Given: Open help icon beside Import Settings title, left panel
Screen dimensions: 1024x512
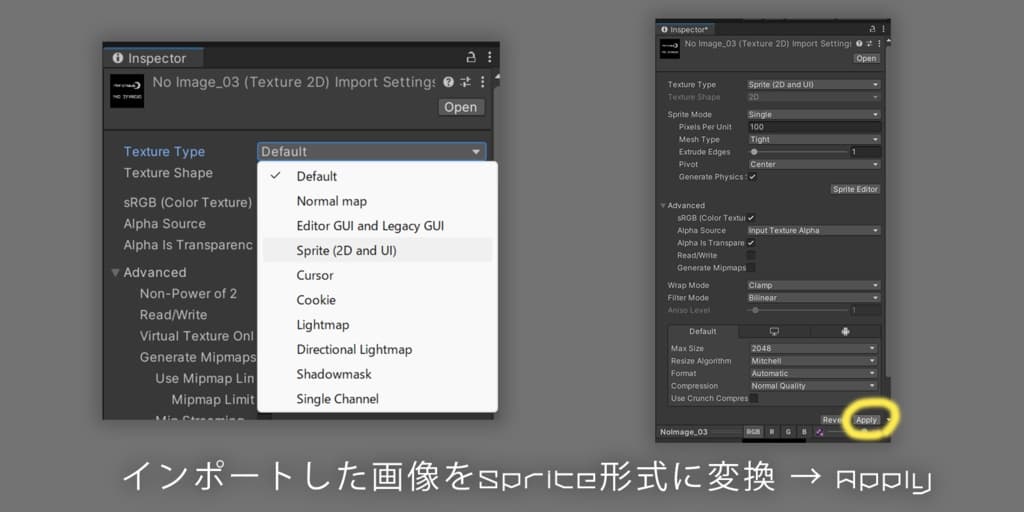Looking at the screenshot, I should click(448, 82).
